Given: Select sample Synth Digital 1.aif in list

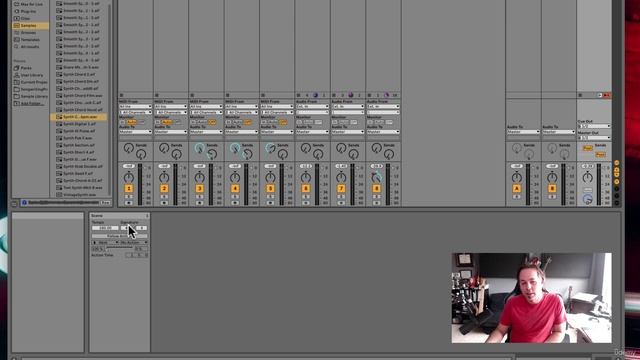Looking at the screenshot, I should pyautogui.click(x=80, y=124).
